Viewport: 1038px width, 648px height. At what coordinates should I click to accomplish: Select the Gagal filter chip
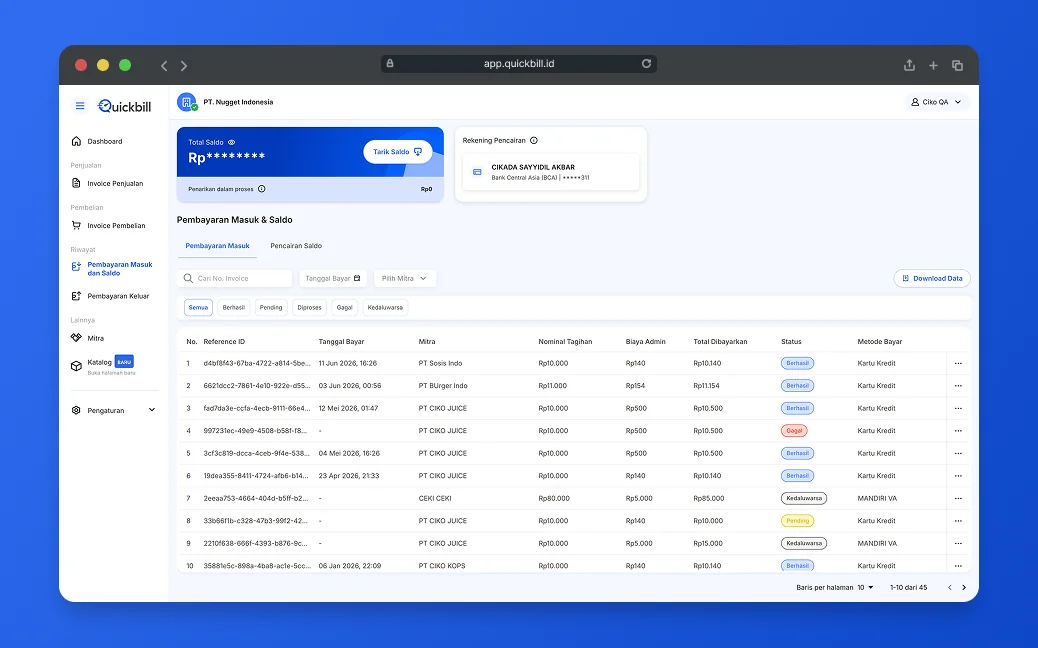[344, 307]
